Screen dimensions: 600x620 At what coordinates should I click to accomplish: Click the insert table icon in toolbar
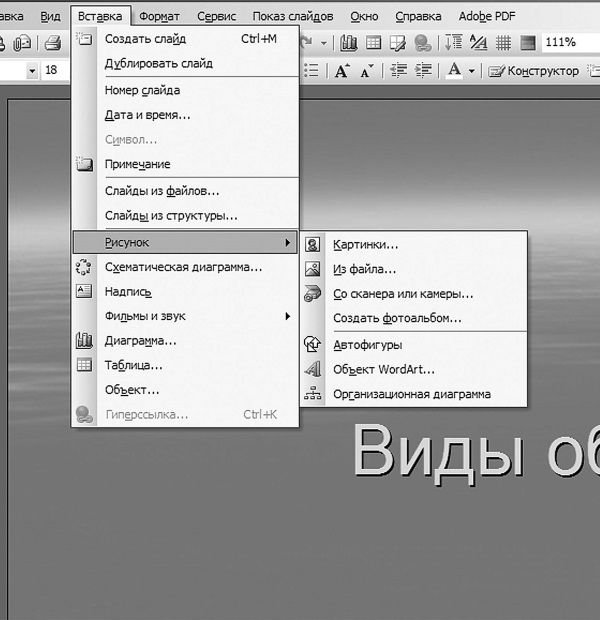pyautogui.click(x=373, y=43)
